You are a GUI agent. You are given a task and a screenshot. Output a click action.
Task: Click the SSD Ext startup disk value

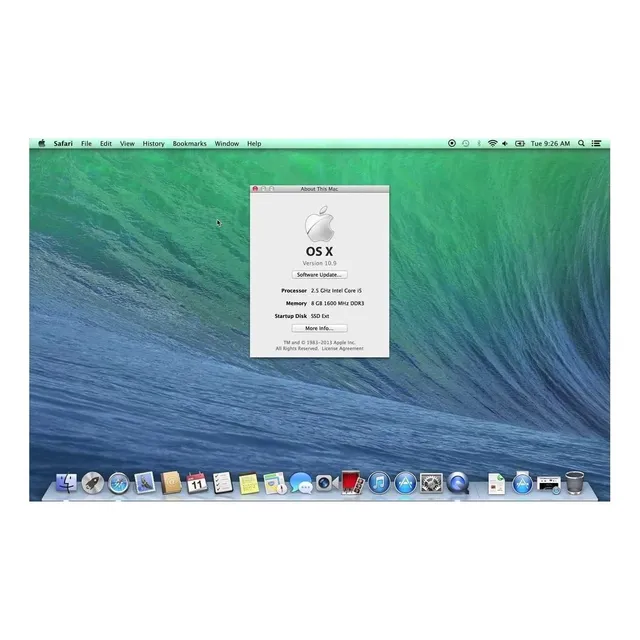320,316
